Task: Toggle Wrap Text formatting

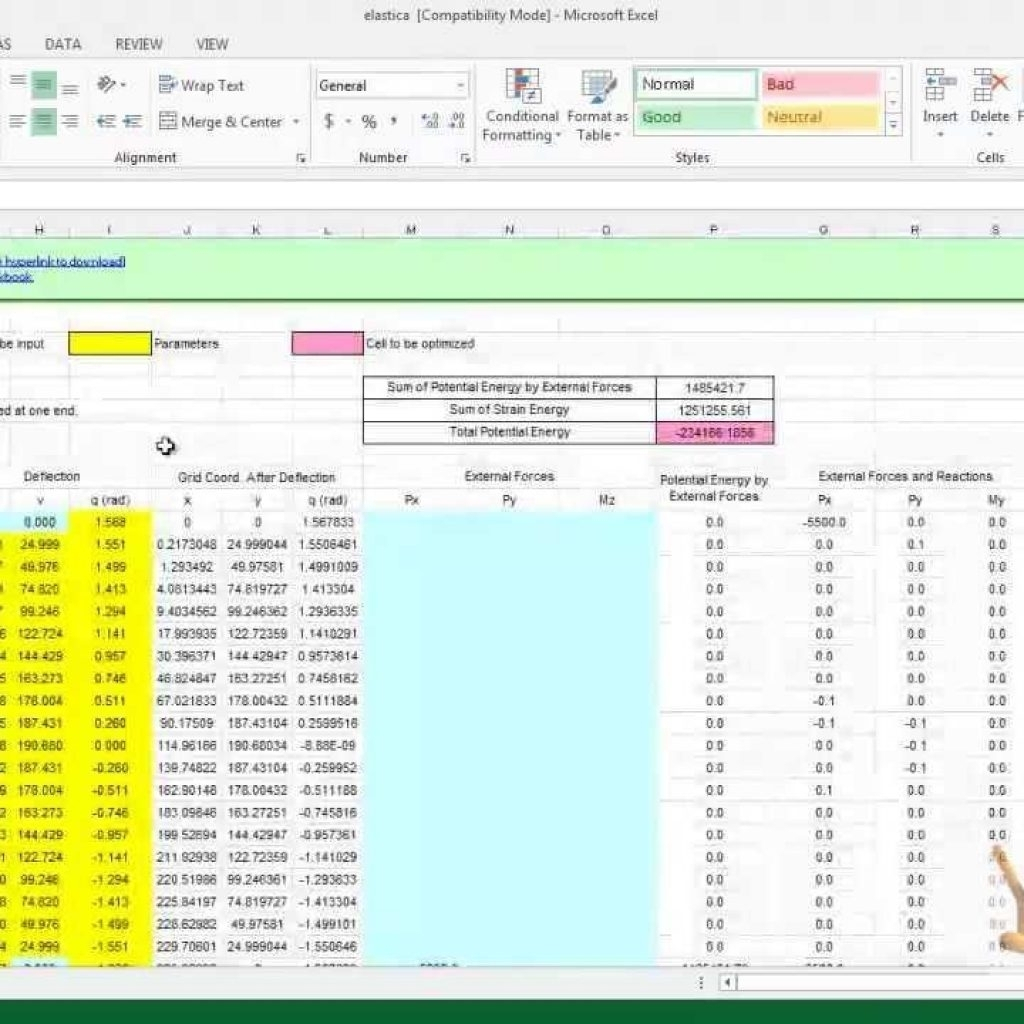Action: coord(200,85)
